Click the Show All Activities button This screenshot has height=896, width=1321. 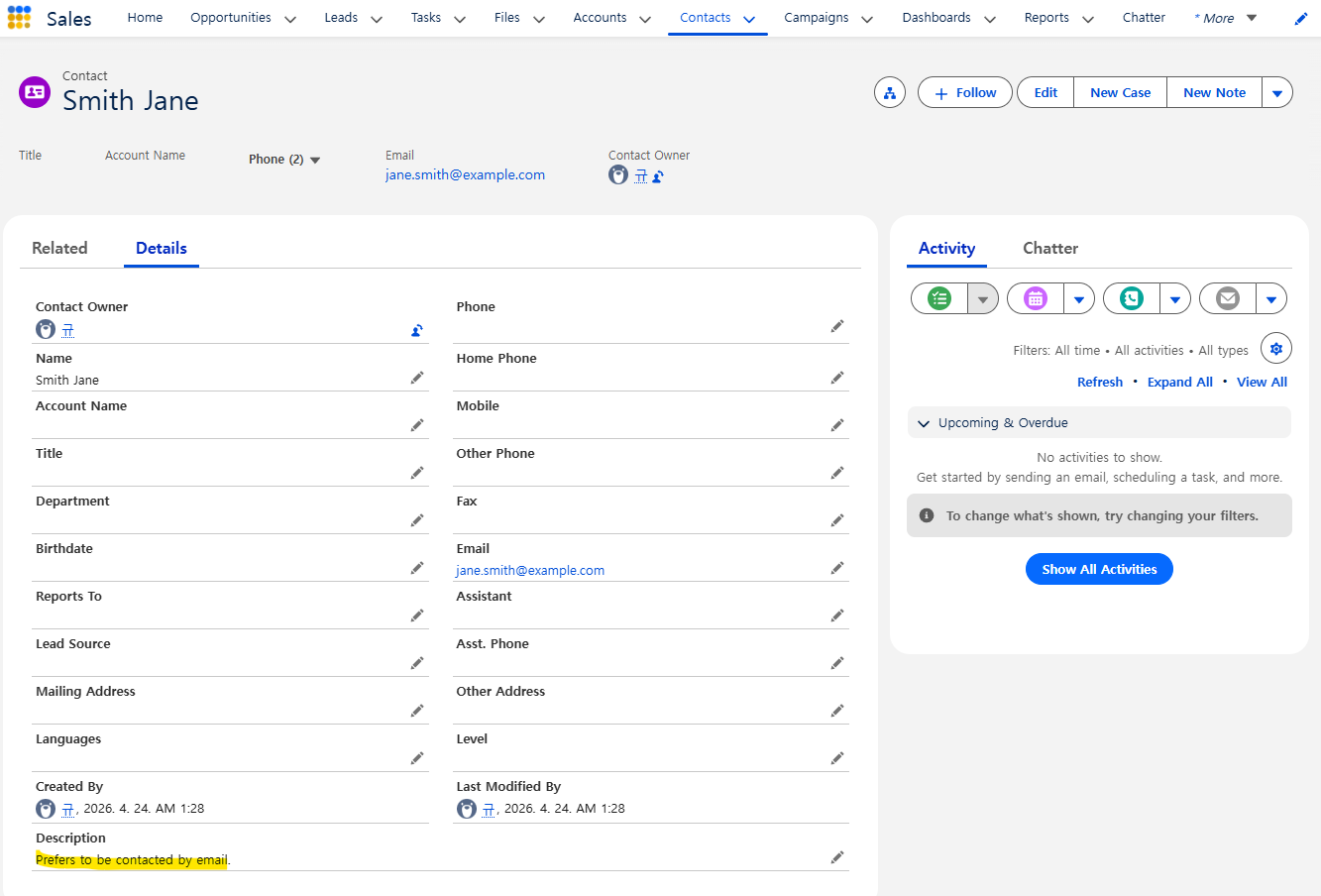[1099, 569]
